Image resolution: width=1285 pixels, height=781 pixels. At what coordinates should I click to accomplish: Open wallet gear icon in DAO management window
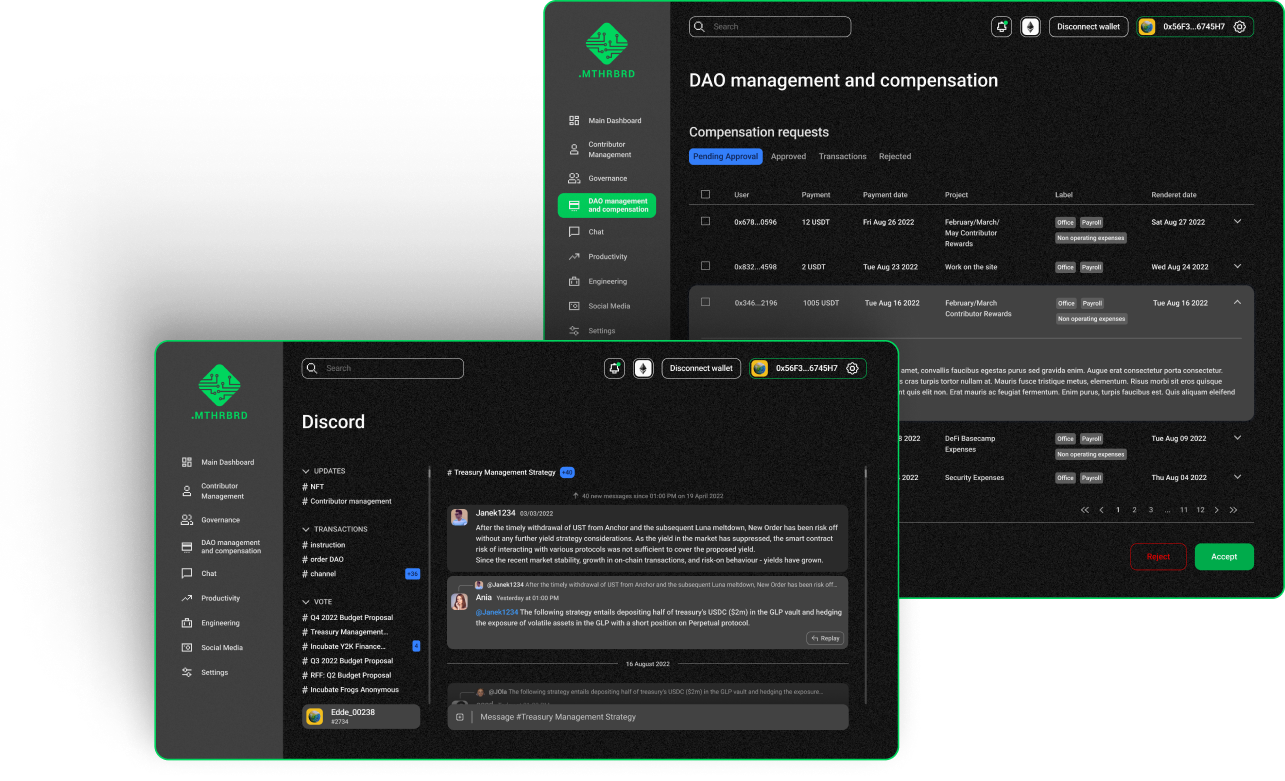tap(1240, 27)
